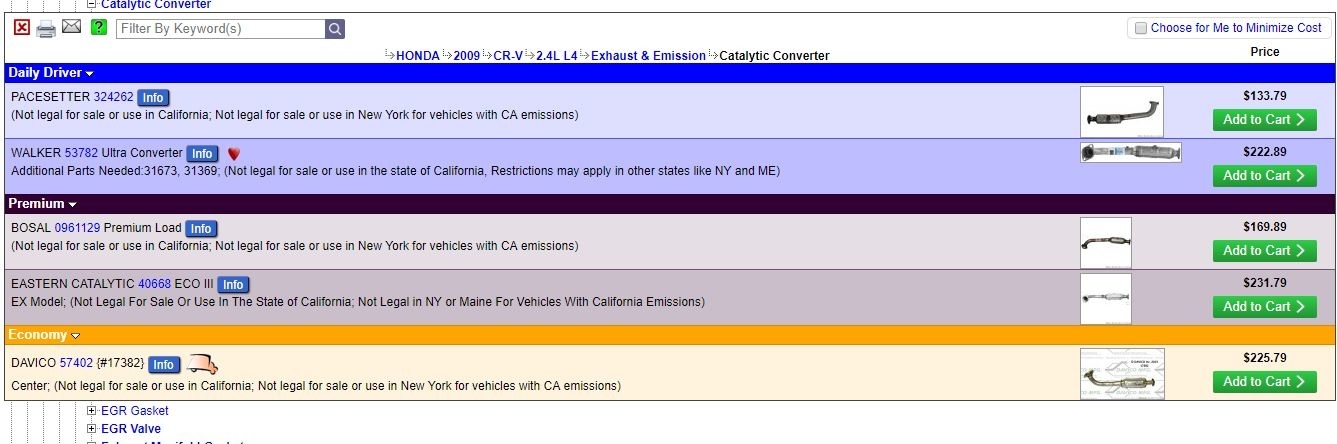Add DAVICO 57402 to cart

coord(1264,382)
